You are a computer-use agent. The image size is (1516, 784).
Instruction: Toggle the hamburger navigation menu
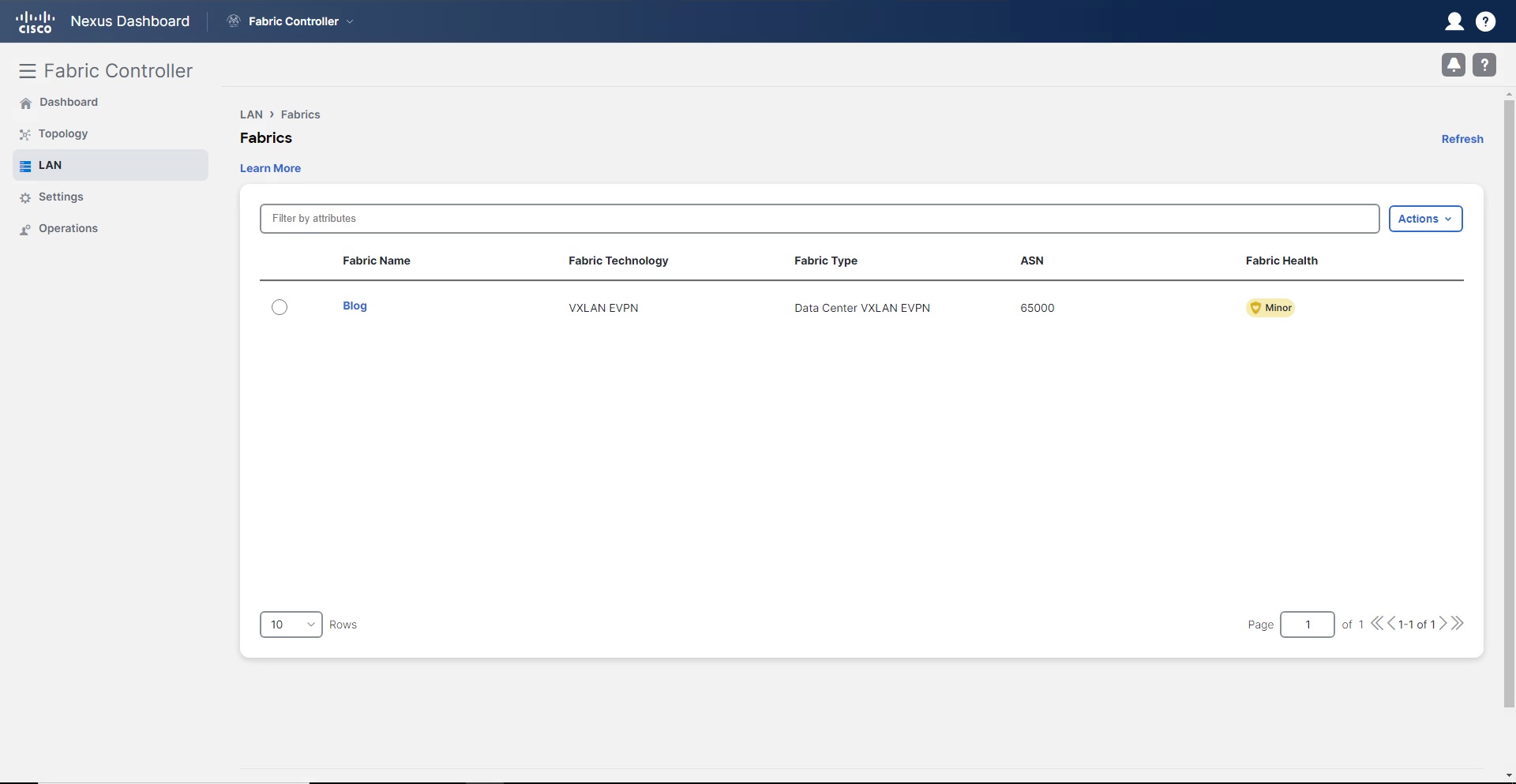28,71
